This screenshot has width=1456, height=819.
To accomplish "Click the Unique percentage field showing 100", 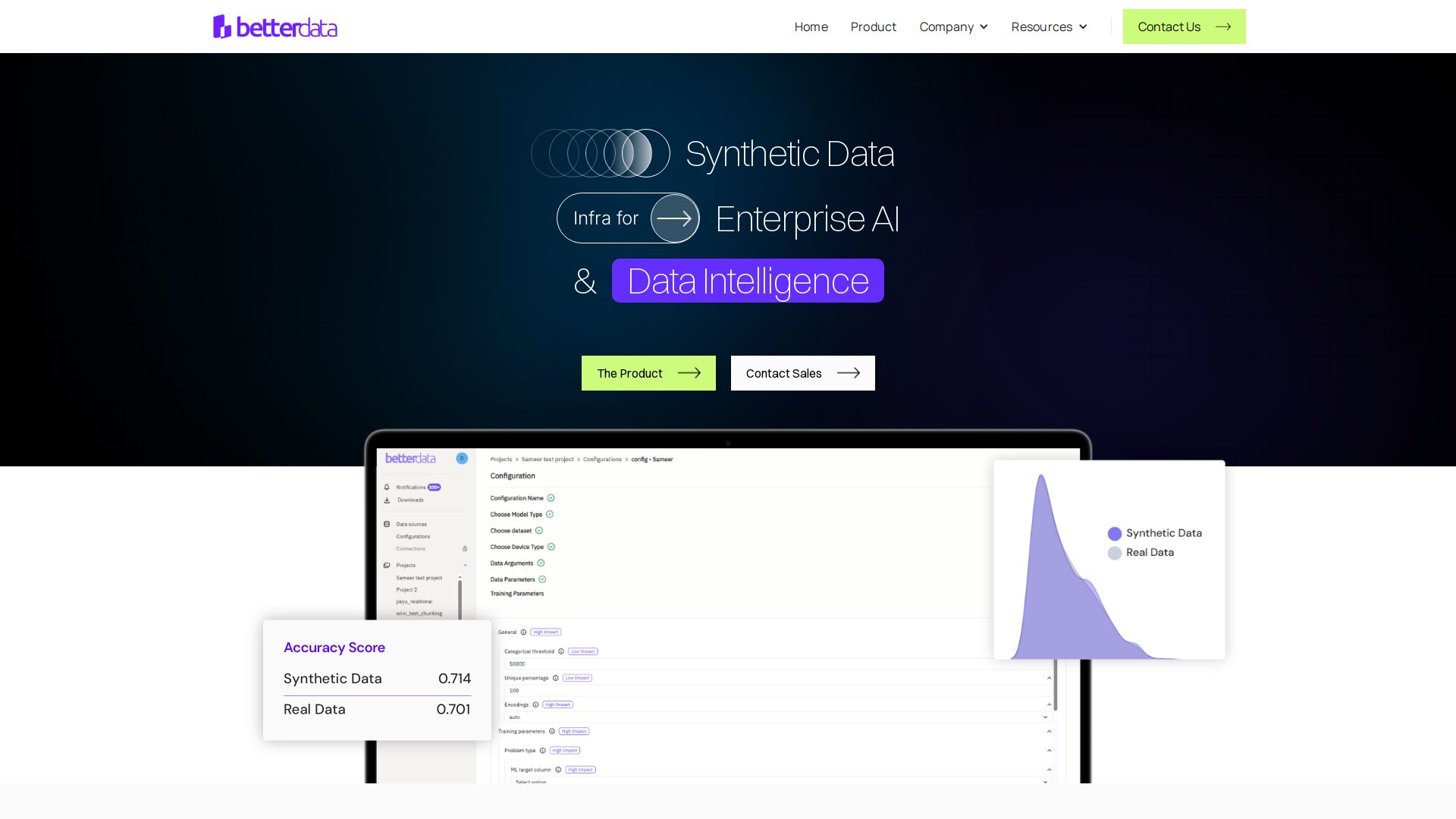I will point(777,691).
